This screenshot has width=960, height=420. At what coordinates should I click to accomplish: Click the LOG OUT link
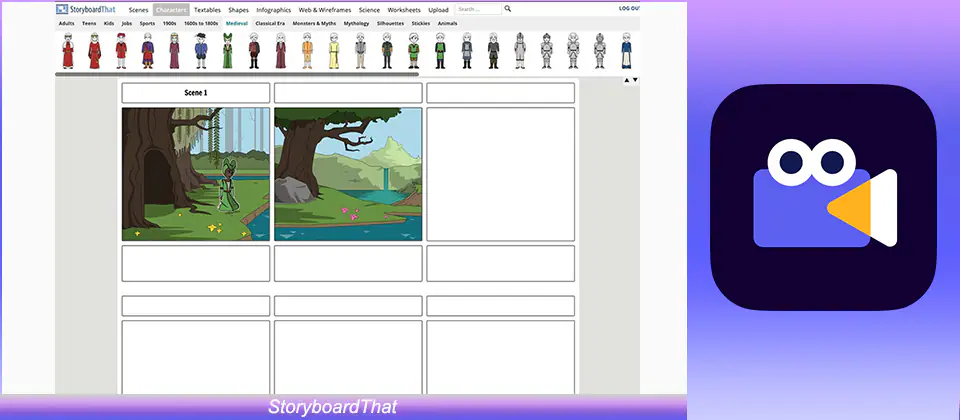click(629, 9)
